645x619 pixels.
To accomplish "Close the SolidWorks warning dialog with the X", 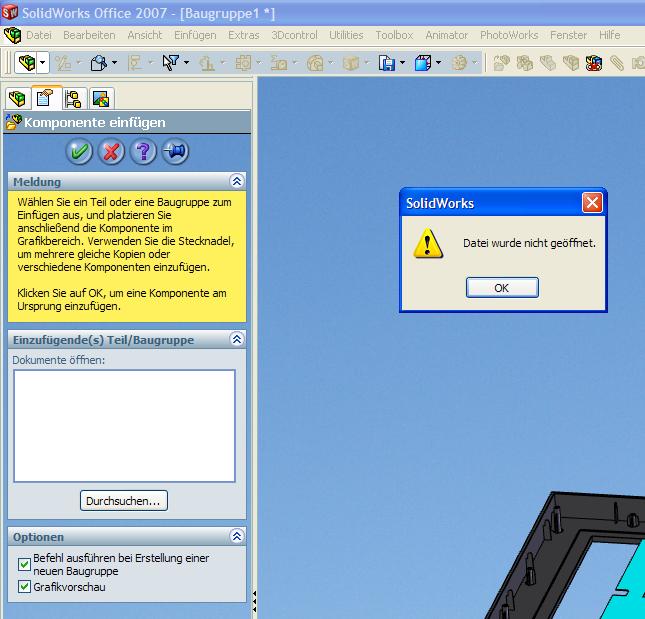I will click(592, 202).
